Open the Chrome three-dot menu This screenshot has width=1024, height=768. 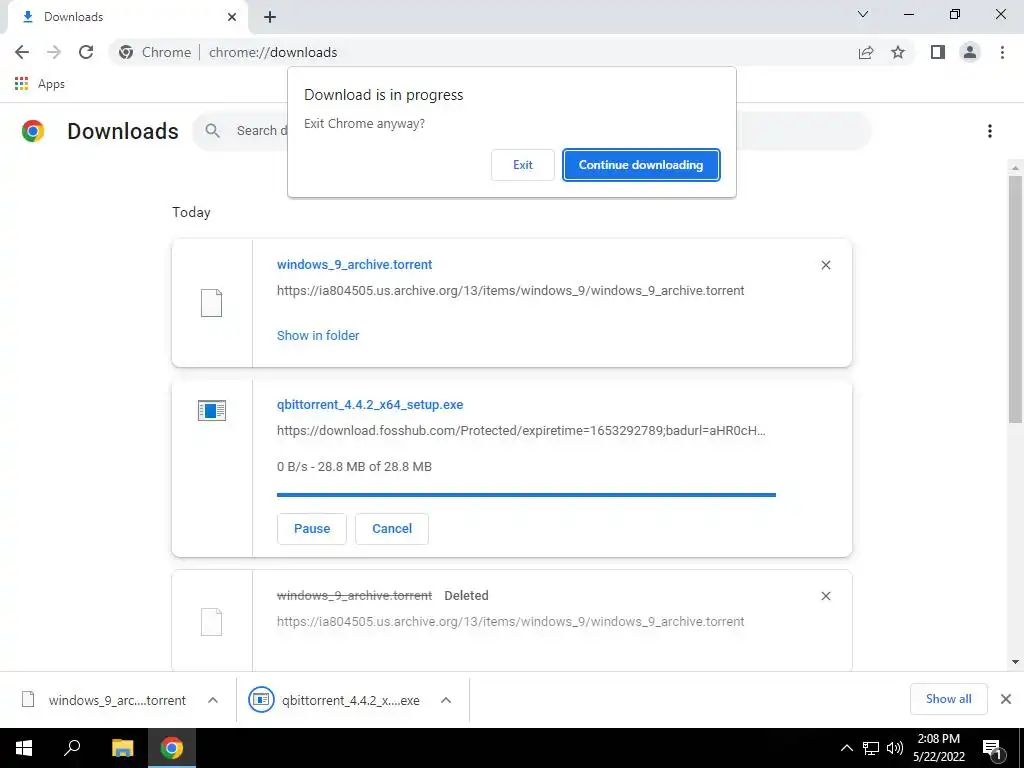1002,52
